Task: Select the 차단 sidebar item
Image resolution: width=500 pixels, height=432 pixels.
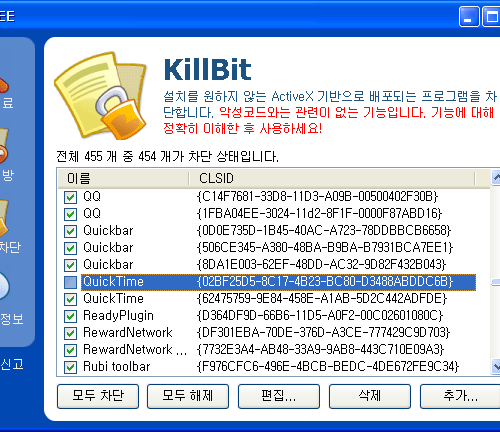Action: click(10, 247)
